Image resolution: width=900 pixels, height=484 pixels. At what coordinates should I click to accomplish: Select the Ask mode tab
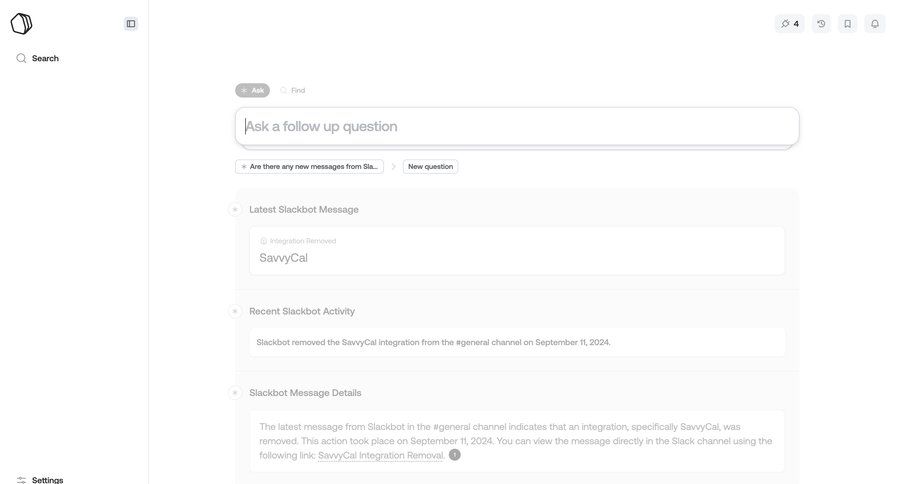tap(252, 90)
